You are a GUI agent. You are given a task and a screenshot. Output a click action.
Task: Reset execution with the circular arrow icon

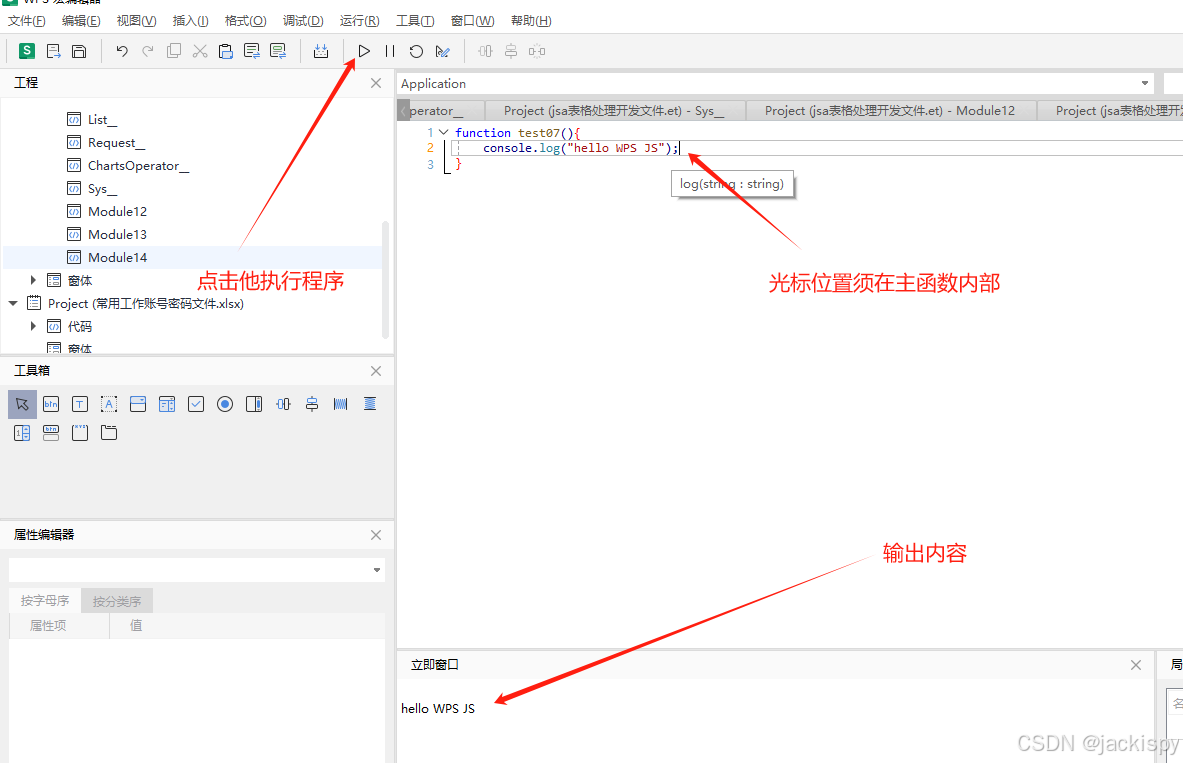click(416, 51)
